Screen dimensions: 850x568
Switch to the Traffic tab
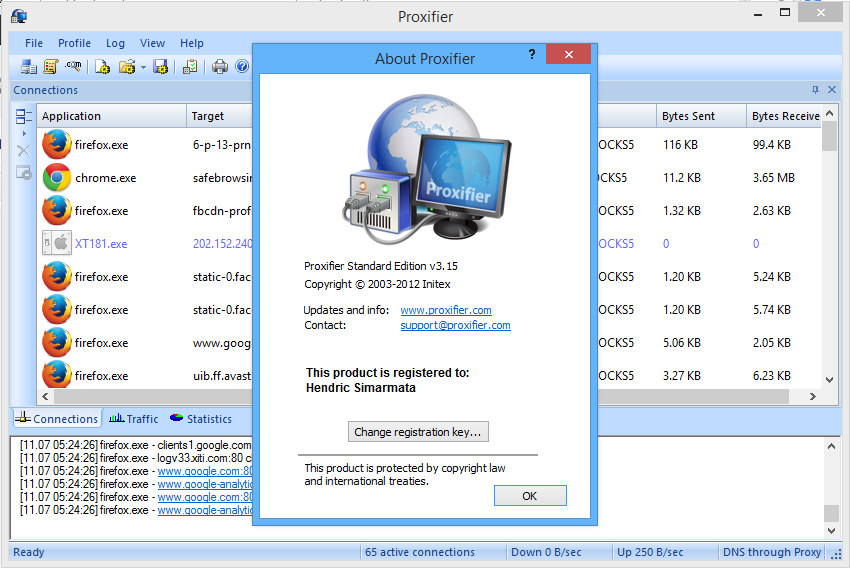[133, 418]
